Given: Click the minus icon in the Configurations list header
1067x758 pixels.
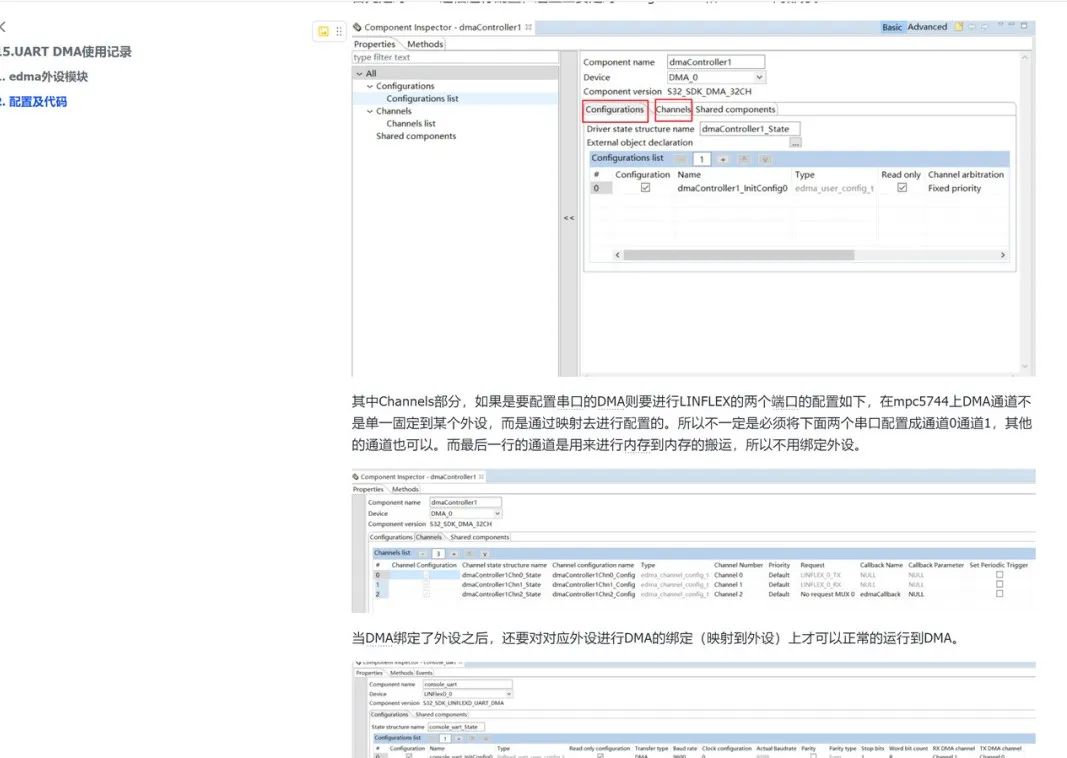Looking at the screenshot, I should [680, 159].
